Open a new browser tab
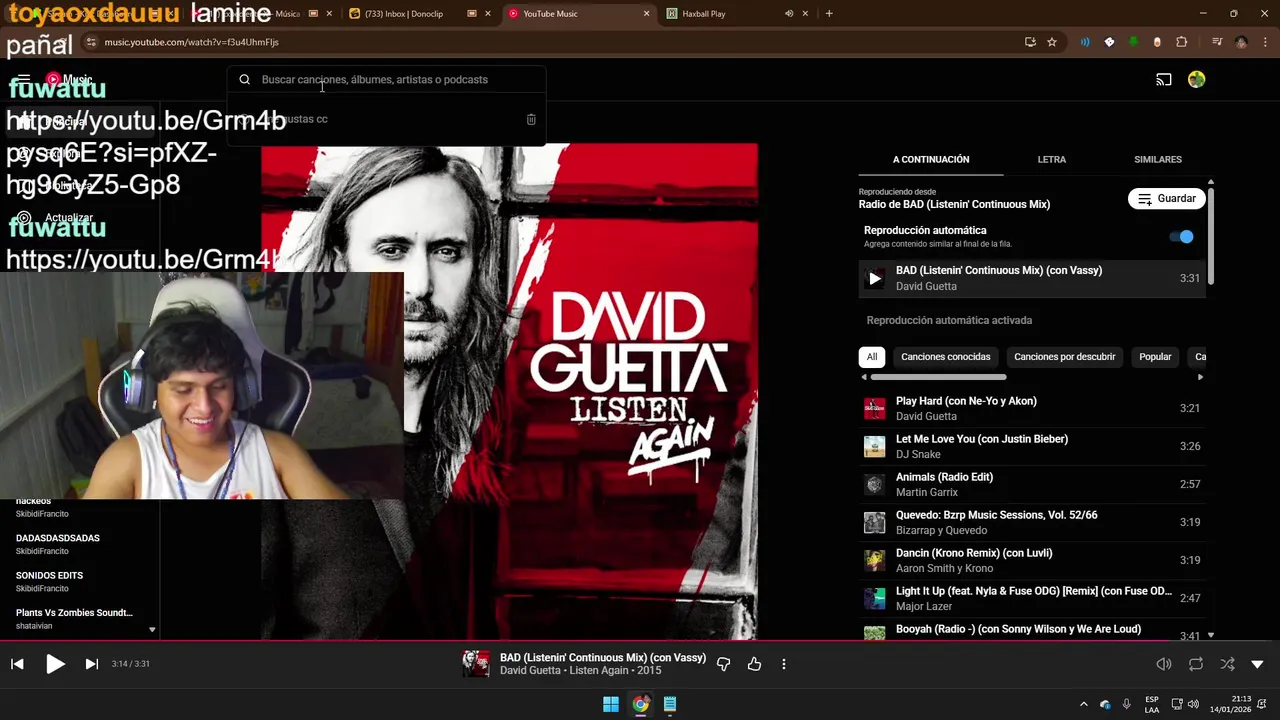1280x720 pixels. 829,14
